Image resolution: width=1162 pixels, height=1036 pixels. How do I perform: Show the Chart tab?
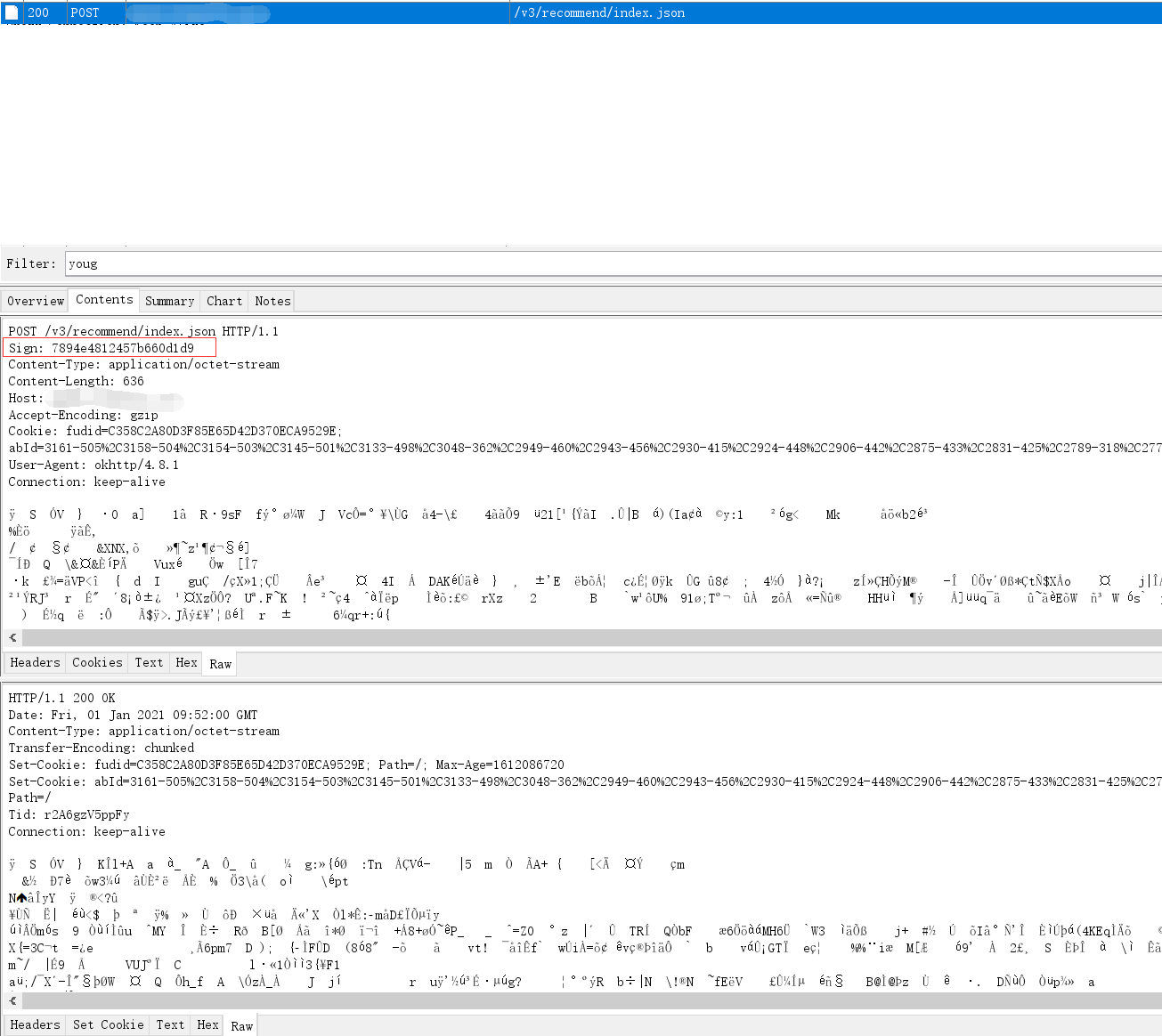[224, 301]
